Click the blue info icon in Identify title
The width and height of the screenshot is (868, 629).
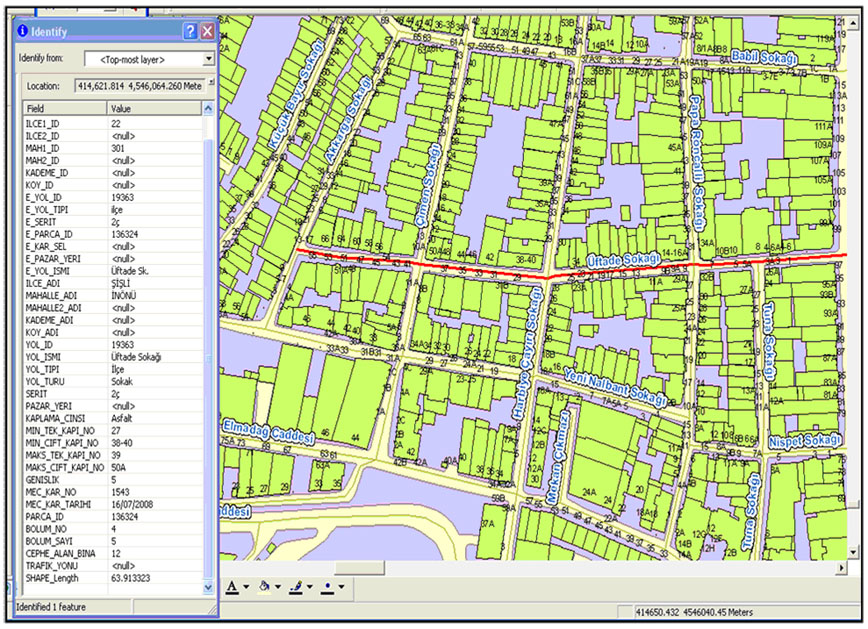(x=22, y=31)
